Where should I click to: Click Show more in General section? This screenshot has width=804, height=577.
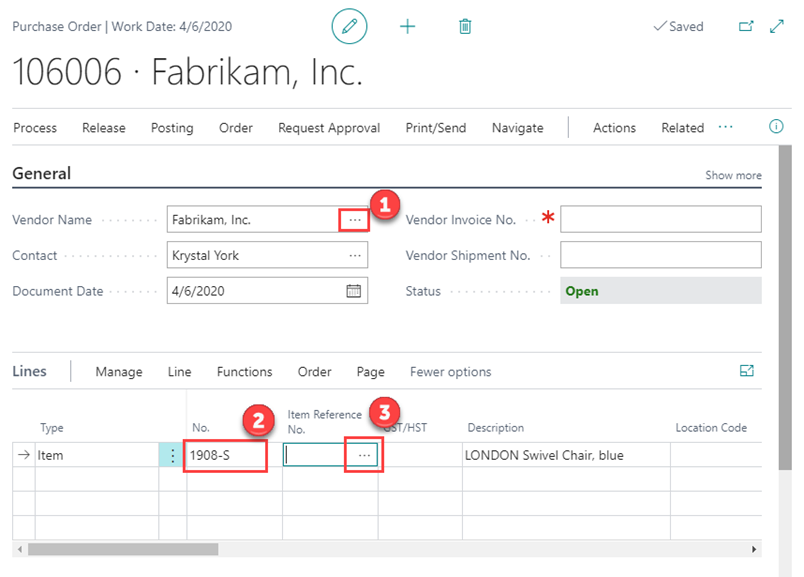[733, 175]
